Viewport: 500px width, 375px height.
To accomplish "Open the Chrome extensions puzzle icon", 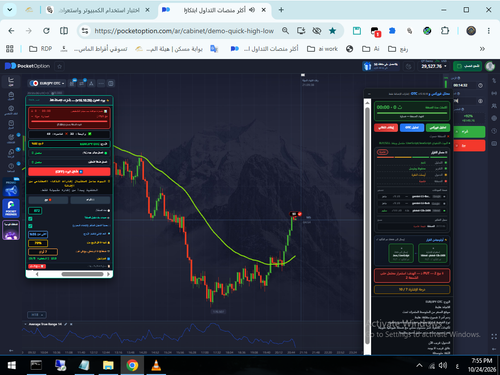I will [445, 31].
